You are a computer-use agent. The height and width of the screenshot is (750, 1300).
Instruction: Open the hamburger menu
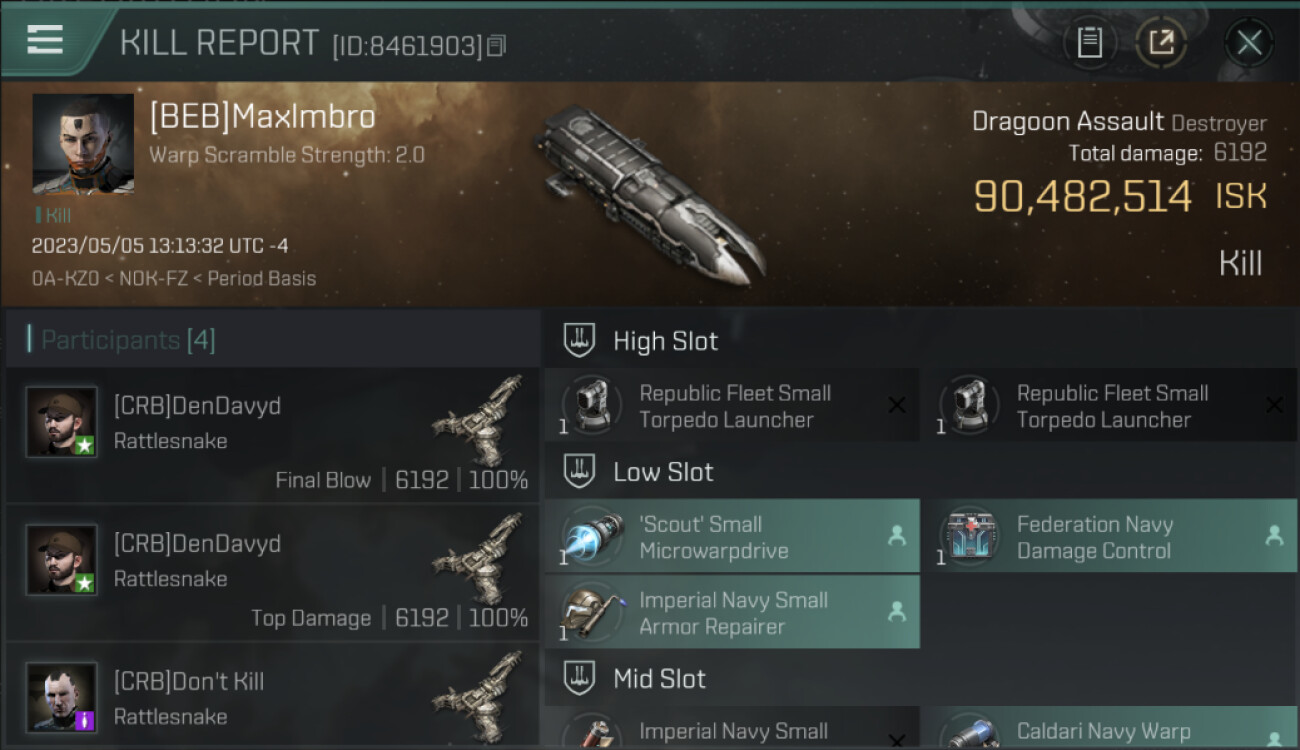[x=45, y=40]
